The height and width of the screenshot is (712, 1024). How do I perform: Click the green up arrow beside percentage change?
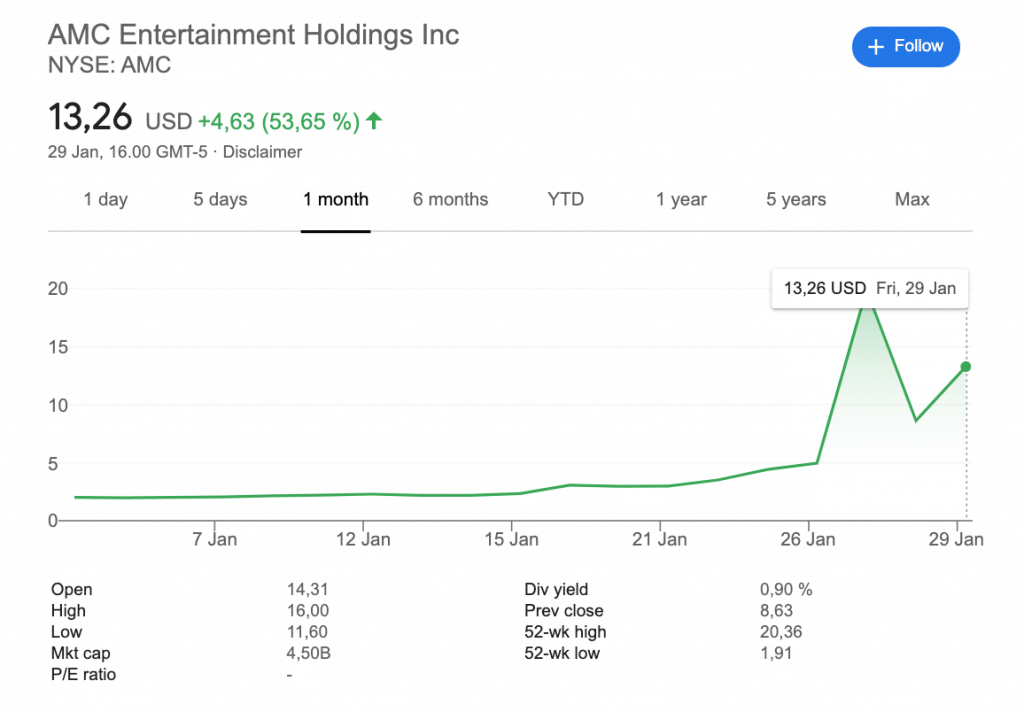[374, 121]
